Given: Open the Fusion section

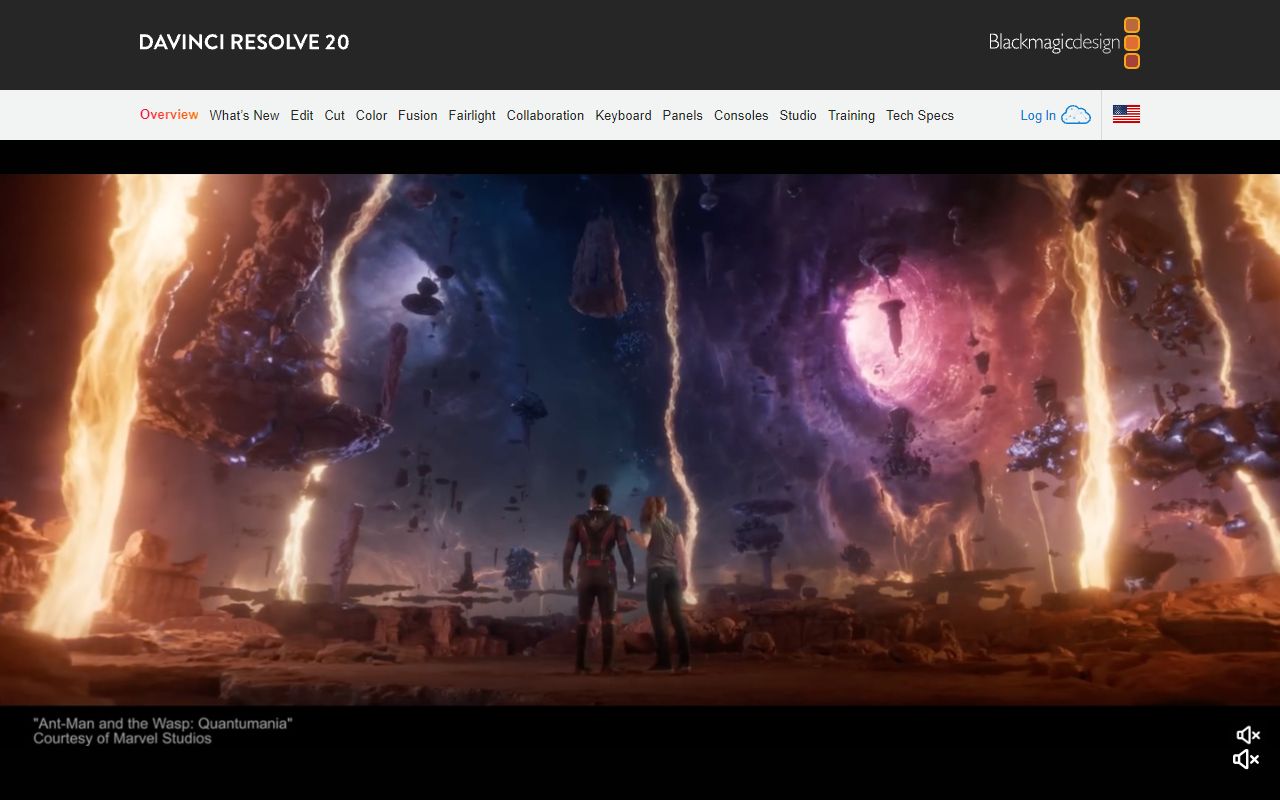Looking at the screenshot, I should [418, 115].
